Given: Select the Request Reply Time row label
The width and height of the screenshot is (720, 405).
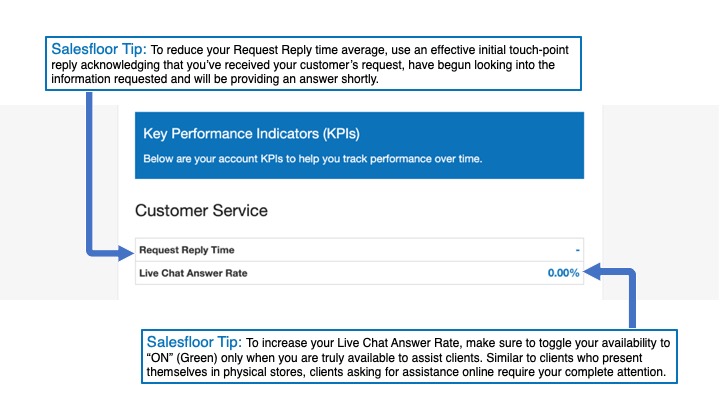Looking at the screenshot, I should click(187, 250).
